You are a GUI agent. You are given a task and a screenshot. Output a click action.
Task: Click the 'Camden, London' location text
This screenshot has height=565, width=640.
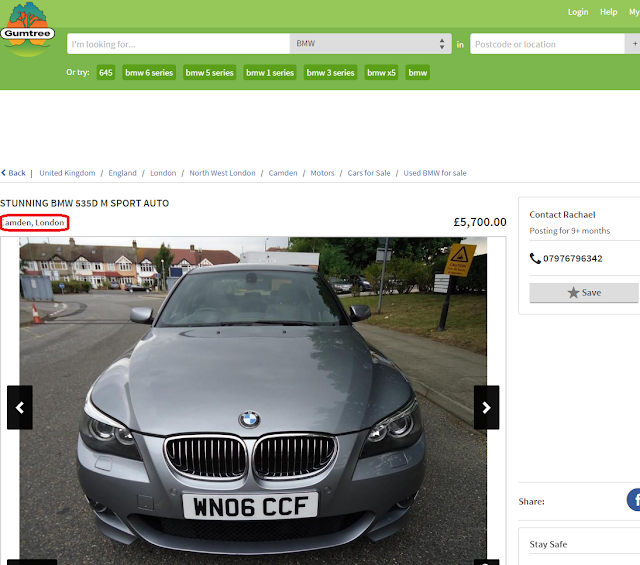tap(34, 222)
